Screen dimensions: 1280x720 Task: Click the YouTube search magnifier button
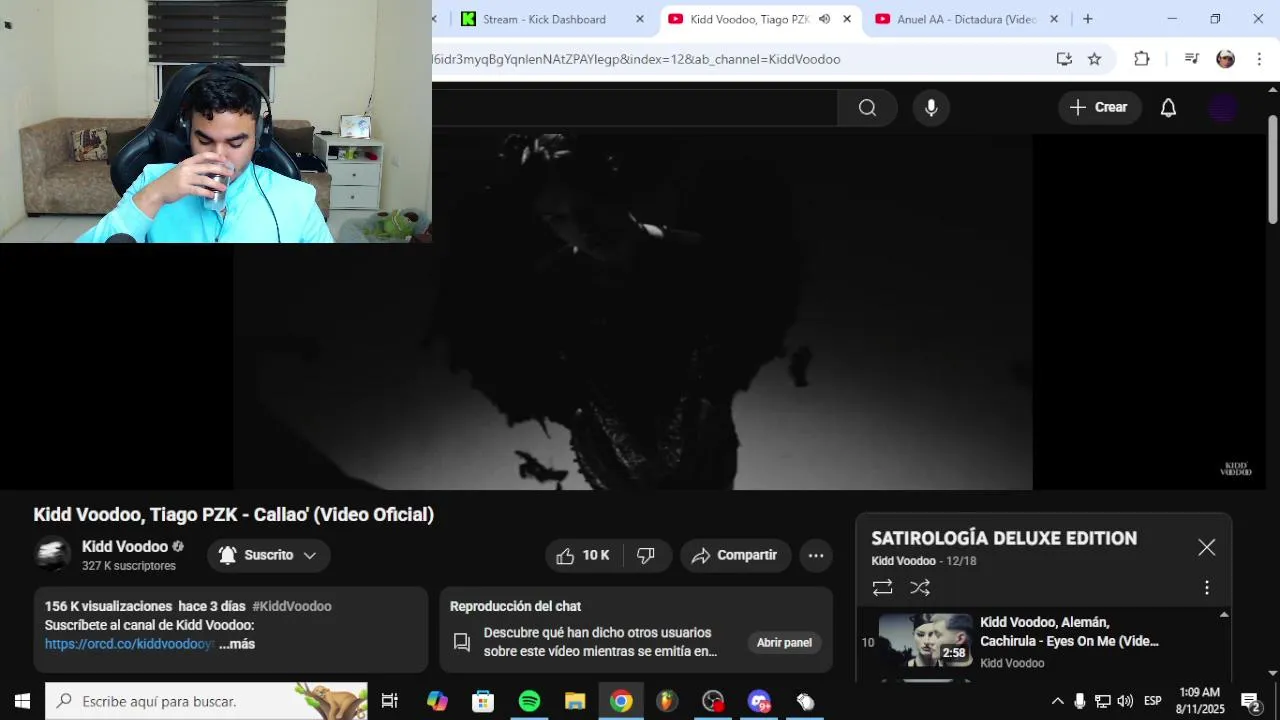(867, 108)
